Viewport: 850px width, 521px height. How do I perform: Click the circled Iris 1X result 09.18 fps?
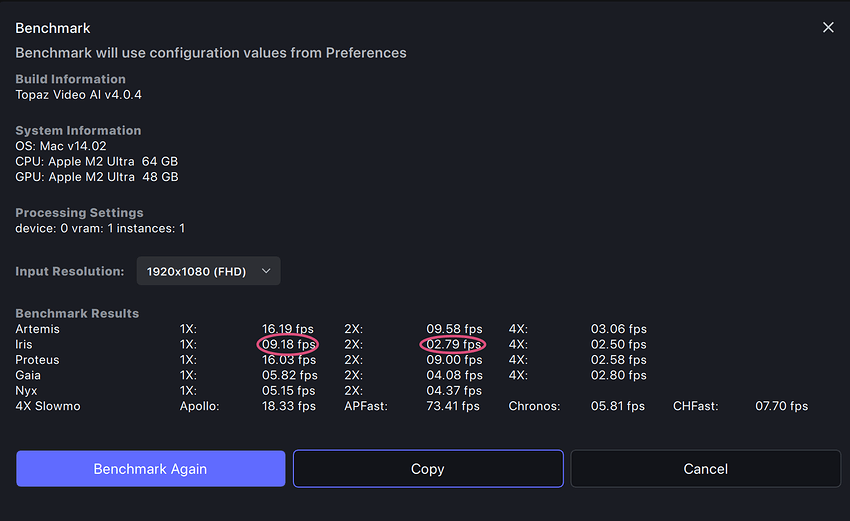coord(288,344)
